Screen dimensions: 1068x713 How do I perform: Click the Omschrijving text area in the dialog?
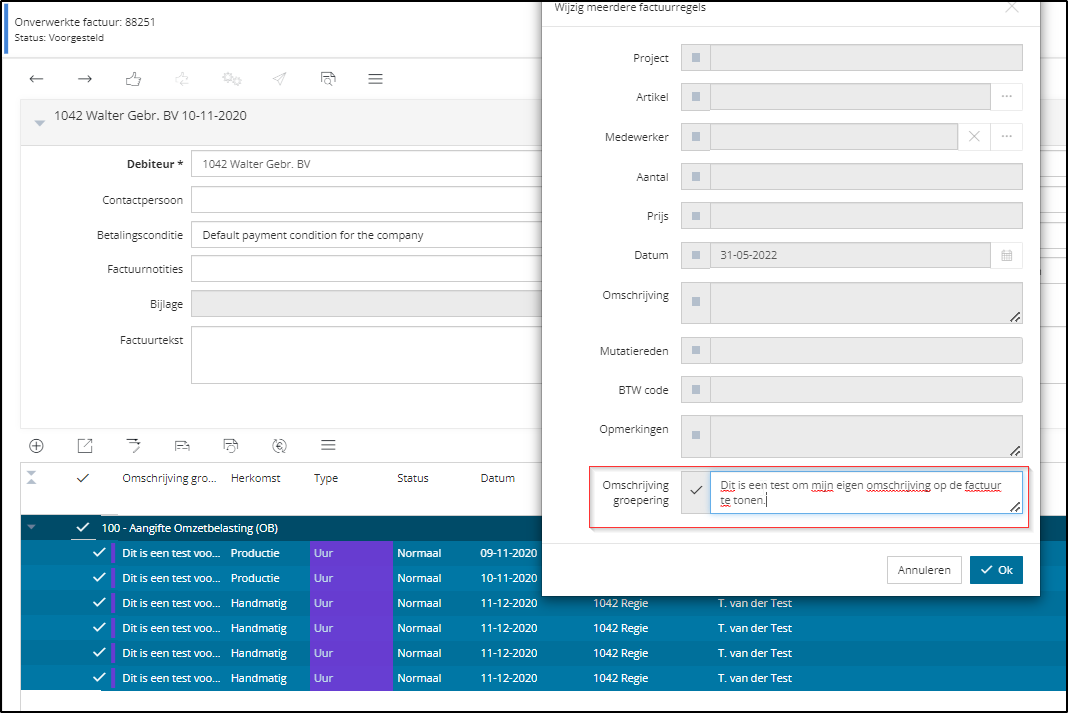point(866,303)
